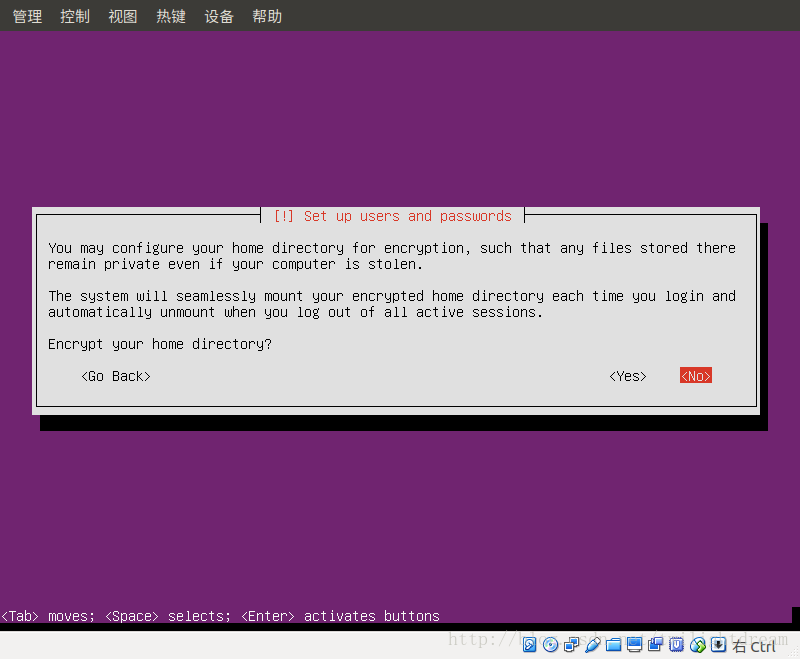Open the 控制 menu
Screen dimensions: 800x659
click(x=74, y=15)
